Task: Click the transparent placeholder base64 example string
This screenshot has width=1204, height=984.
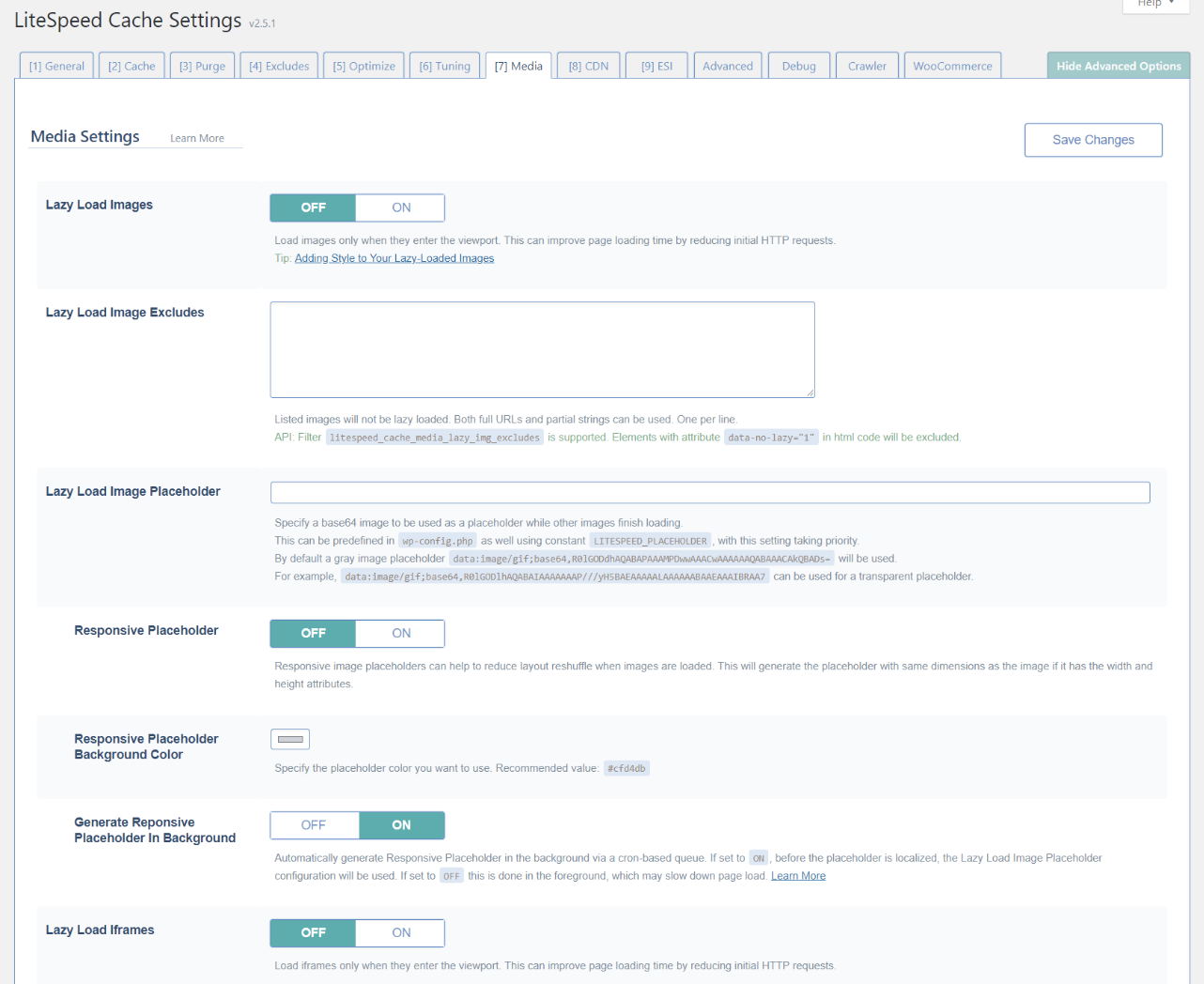Action: [555, 577]
